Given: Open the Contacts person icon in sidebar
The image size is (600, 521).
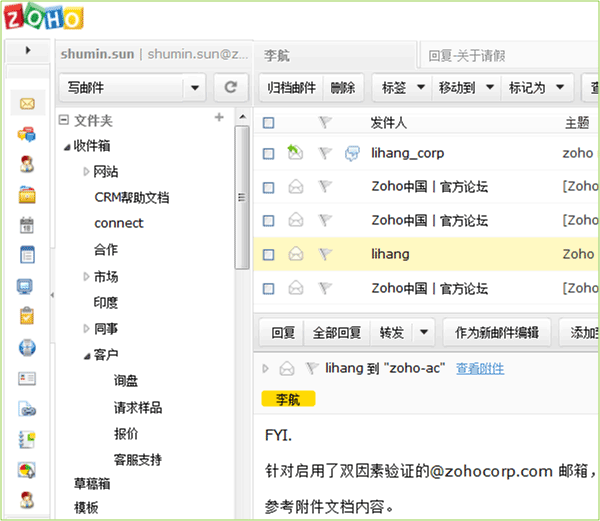Looking at the screenshot, I should 27,164.
